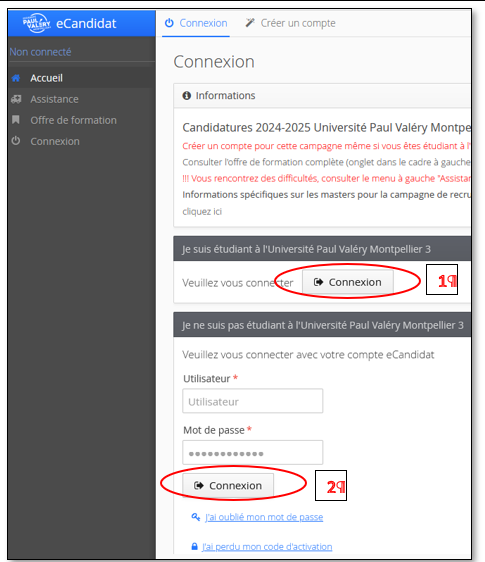Screen dimensions: 485x562
Task: Click the red 'Créer un compte pour cette campagne' text
Action: (x=326, y=146)
